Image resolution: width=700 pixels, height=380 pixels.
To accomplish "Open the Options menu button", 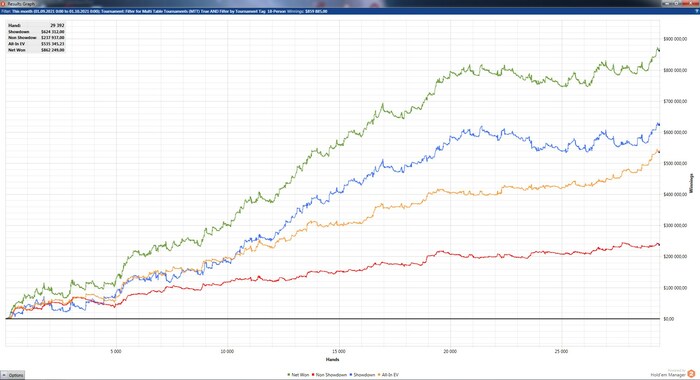I will click(x=12, y=375).
